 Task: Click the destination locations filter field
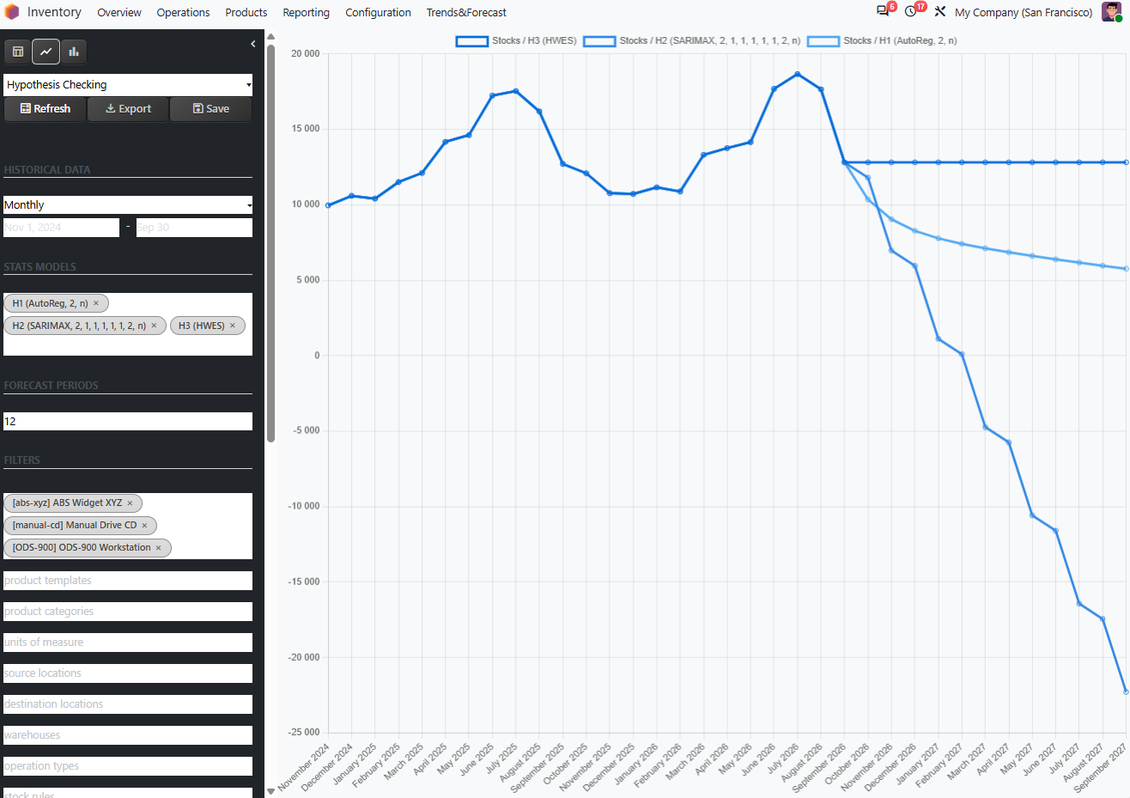coord(128,704)
